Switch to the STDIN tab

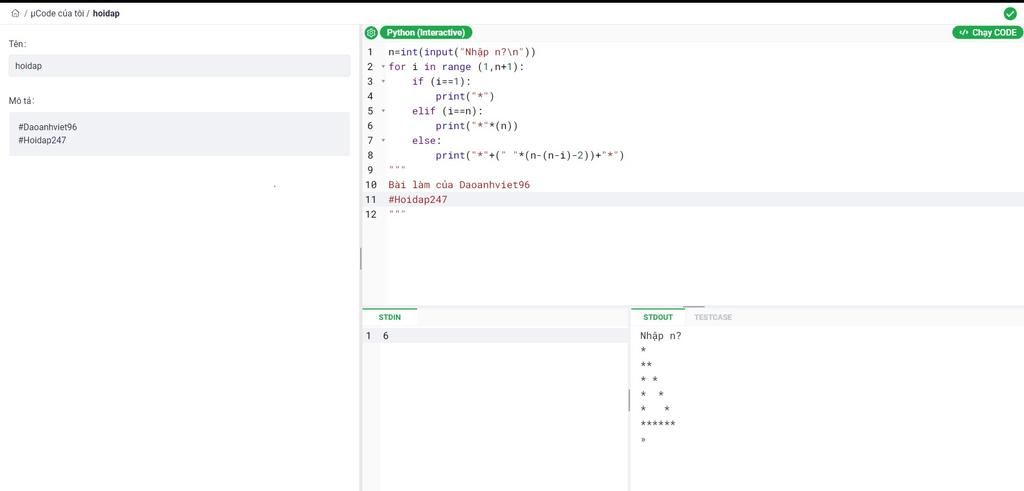pos(390,317)
